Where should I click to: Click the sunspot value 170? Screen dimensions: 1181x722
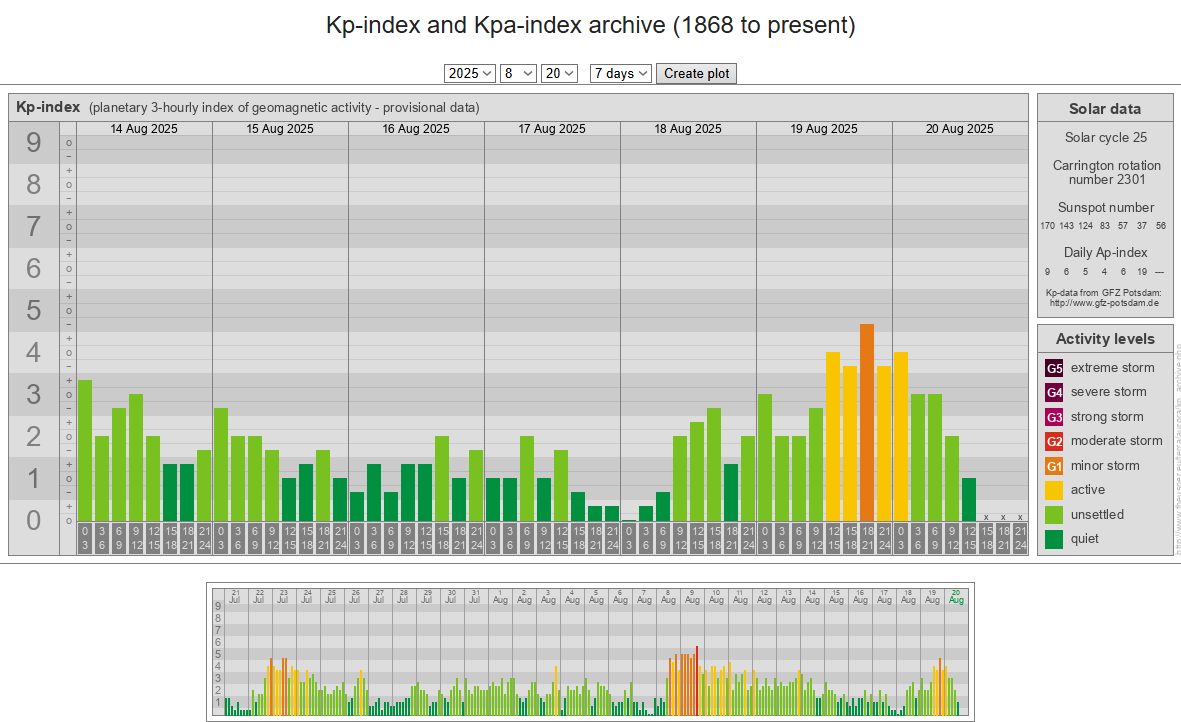point(1047,226)
